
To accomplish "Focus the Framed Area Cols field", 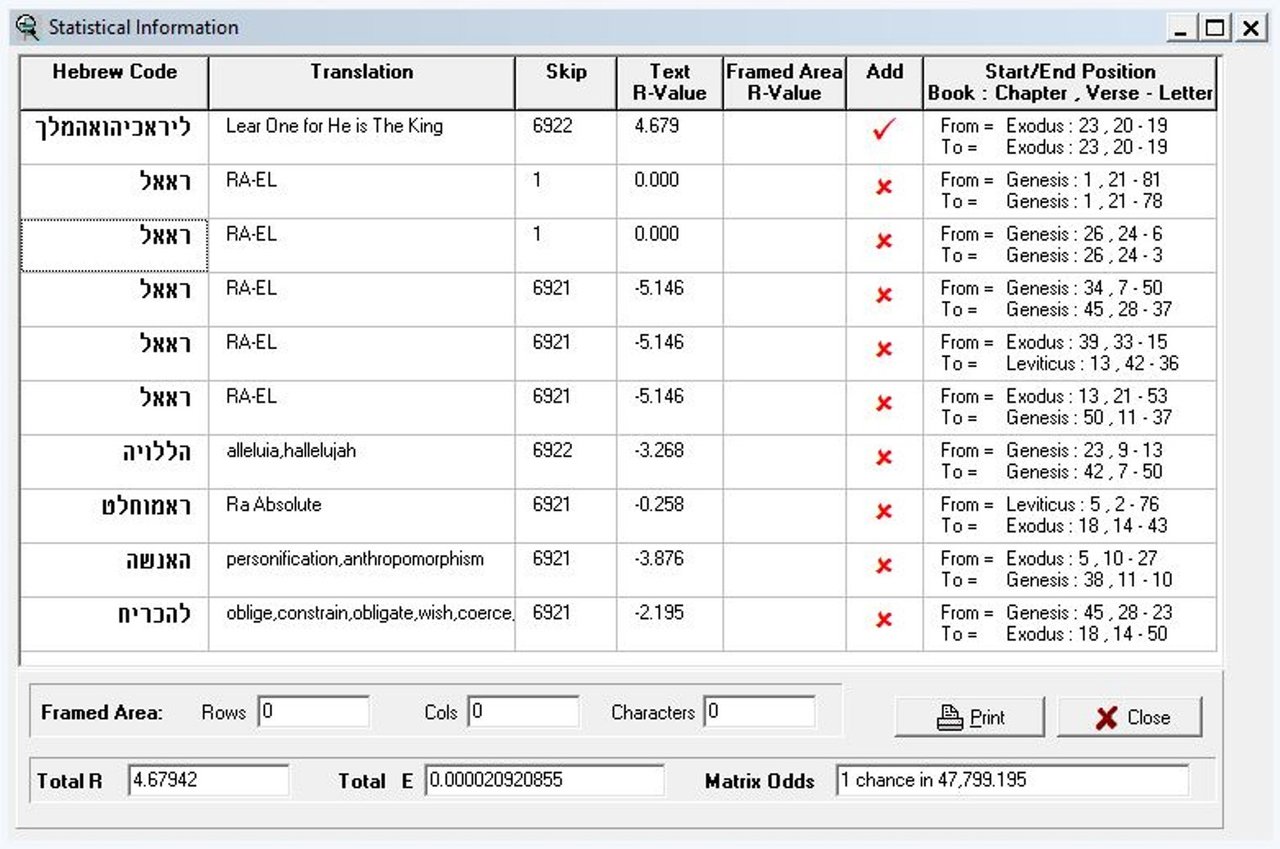I will 524,712.
